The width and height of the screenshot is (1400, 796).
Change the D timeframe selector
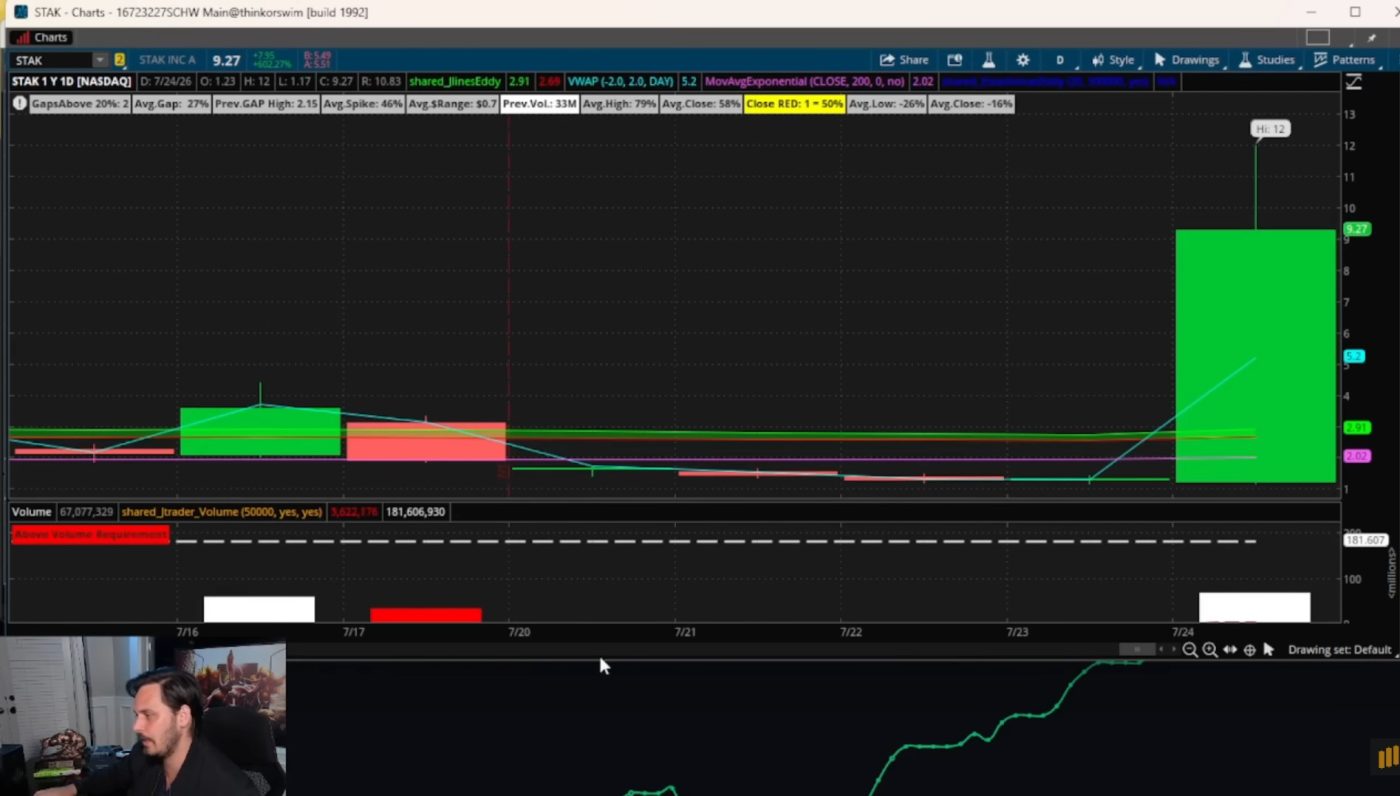[1060, 60]
